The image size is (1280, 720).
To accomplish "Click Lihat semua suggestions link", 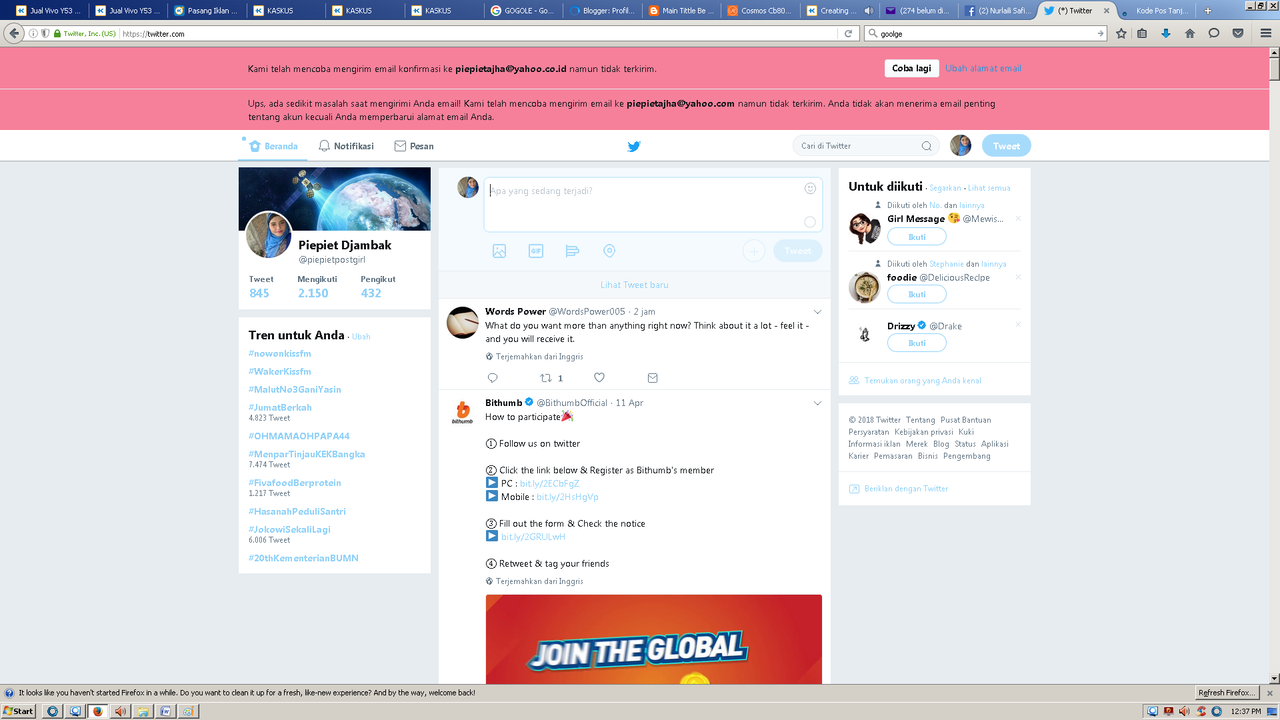I will tap(989, 188).
